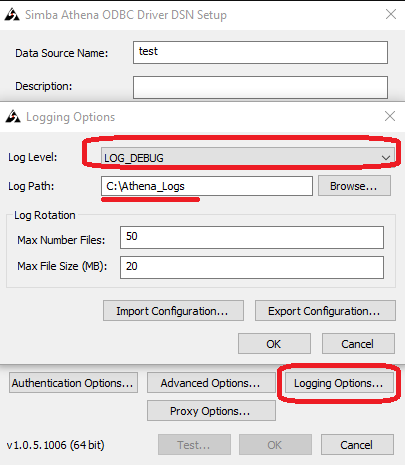Image resolution: width=405 pixels, height=465 pixels.
Task: Open Advanced Options
Action: tap(211, 383)
